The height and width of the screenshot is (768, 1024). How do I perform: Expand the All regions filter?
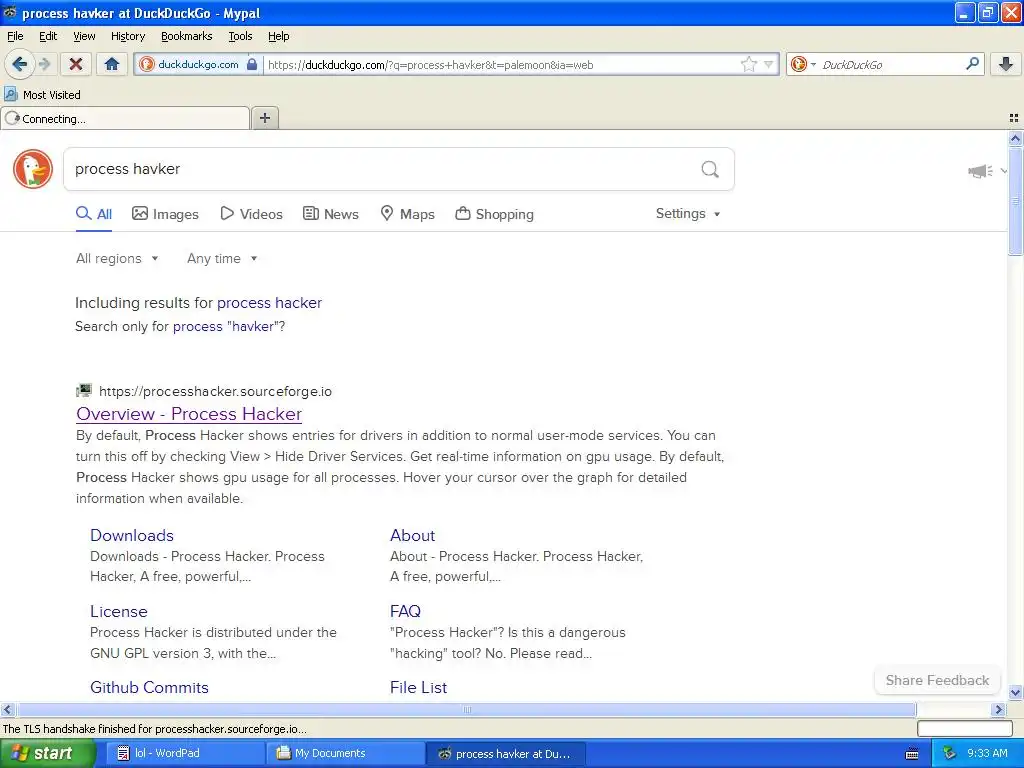[117, 259]
